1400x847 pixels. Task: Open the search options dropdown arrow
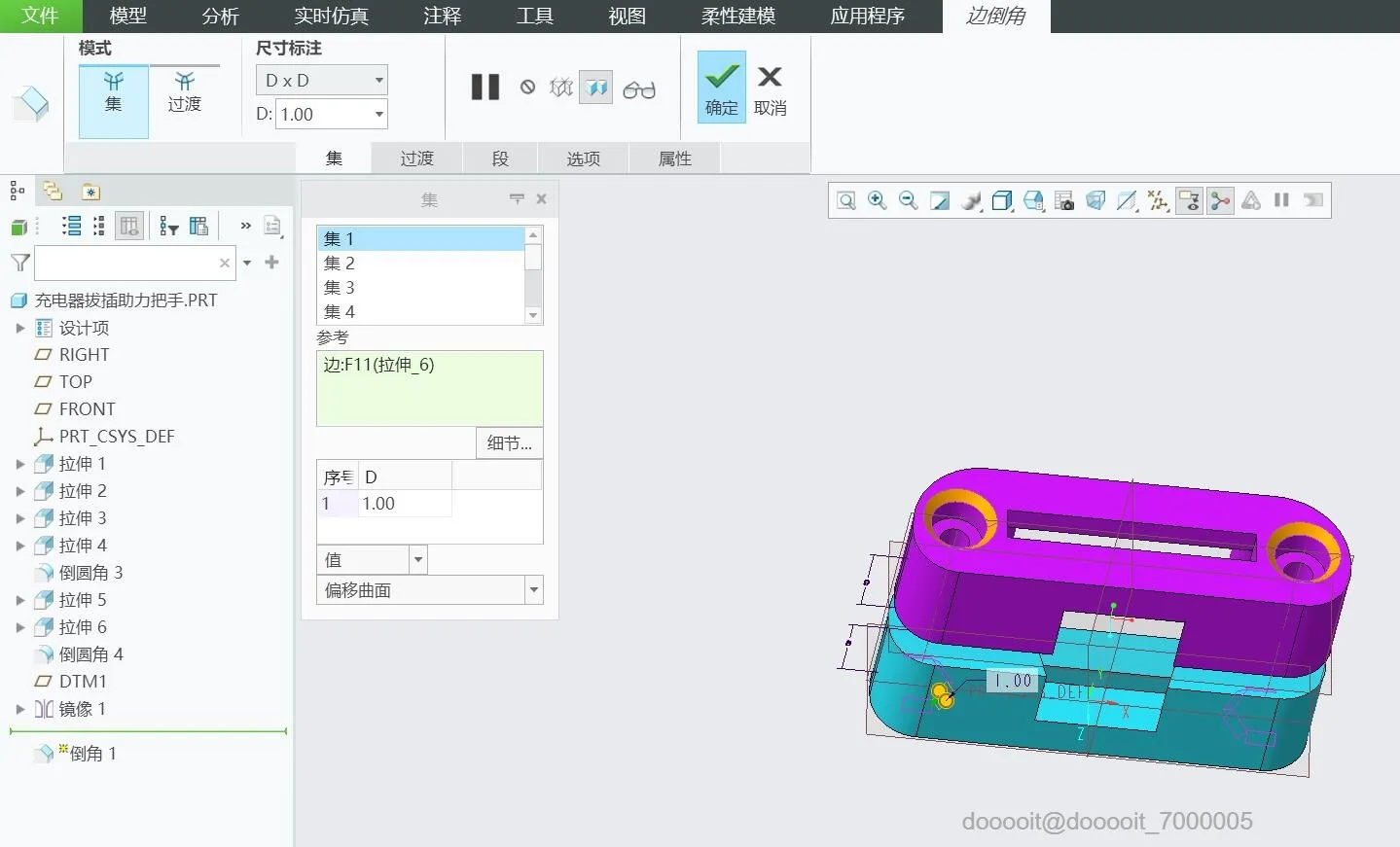pos(247,263)
